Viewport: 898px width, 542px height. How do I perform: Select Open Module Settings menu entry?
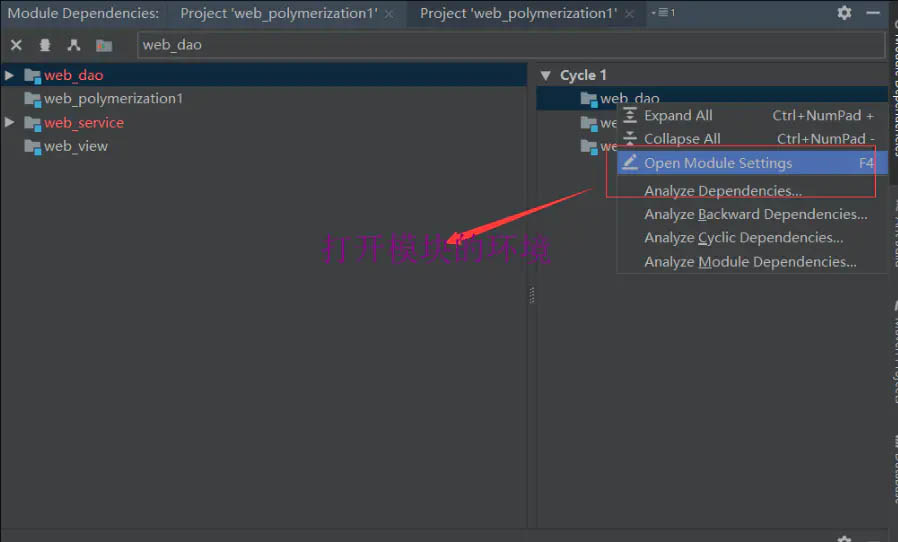tap(752, 163)
